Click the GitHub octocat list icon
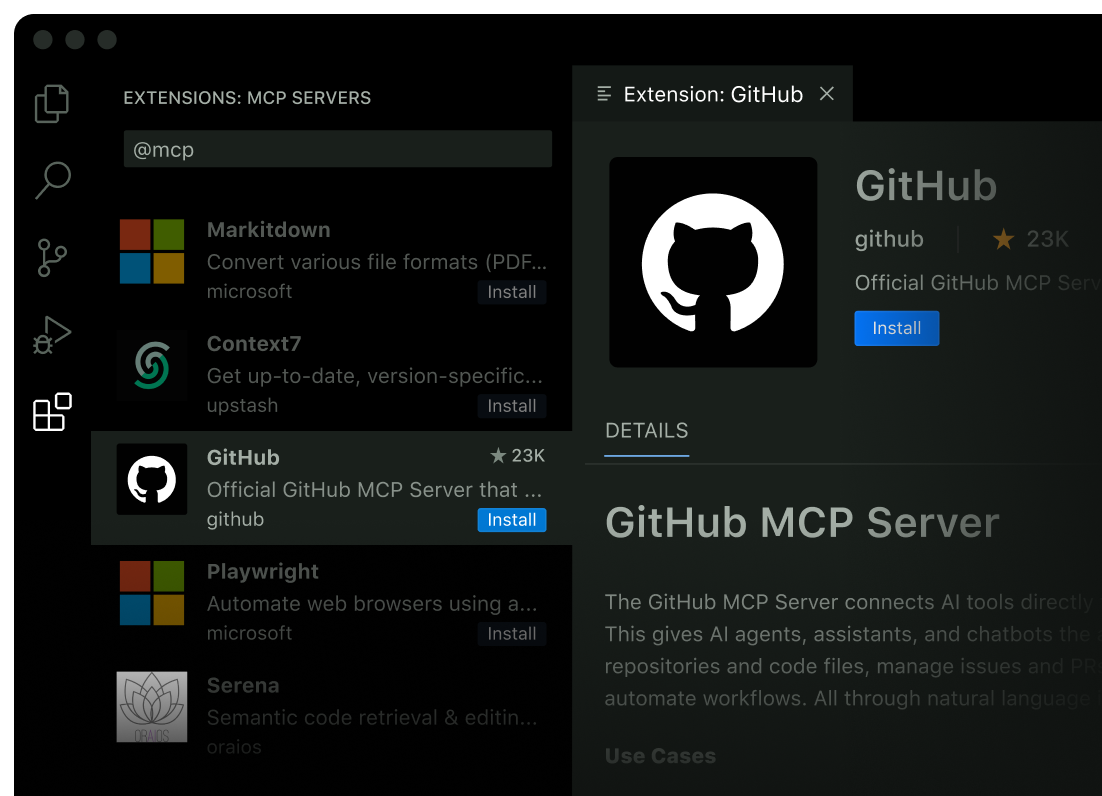Image resolution: width=1102 pixels, height=796 pixels. click(152, 479)
